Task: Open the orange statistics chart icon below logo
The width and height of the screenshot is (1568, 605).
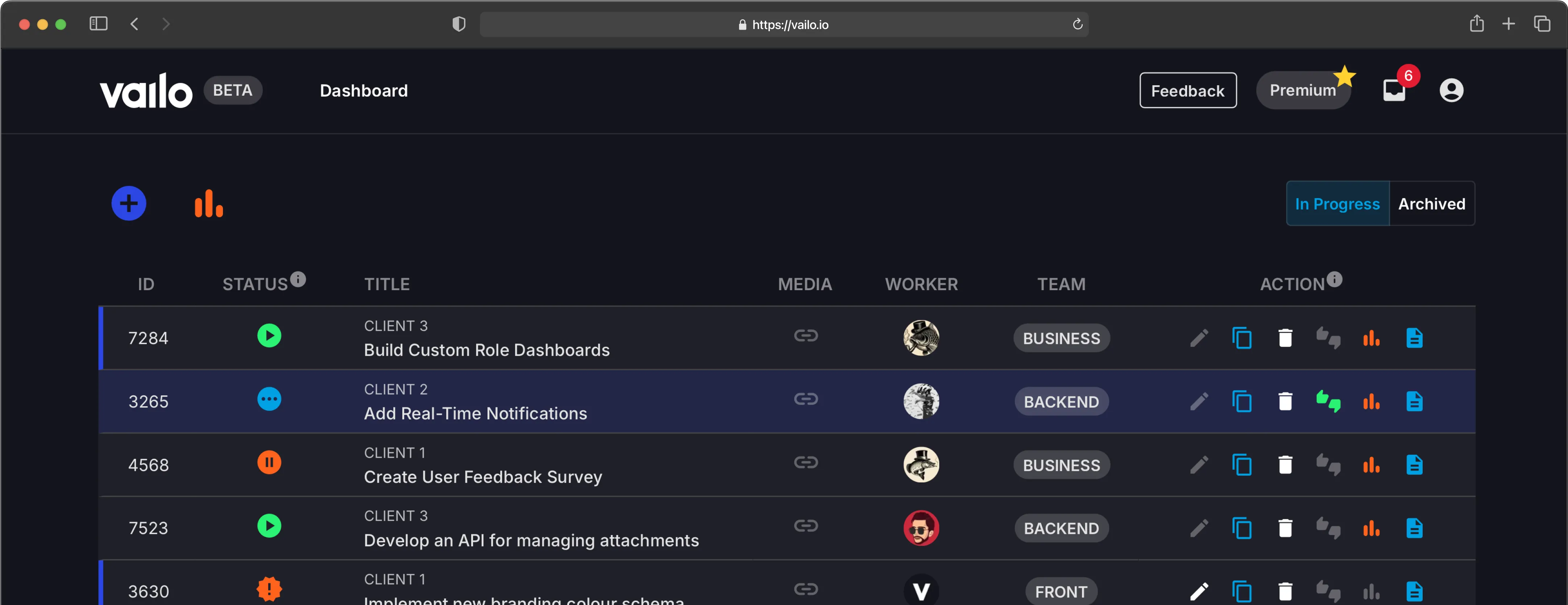Action: pos(209,203)
